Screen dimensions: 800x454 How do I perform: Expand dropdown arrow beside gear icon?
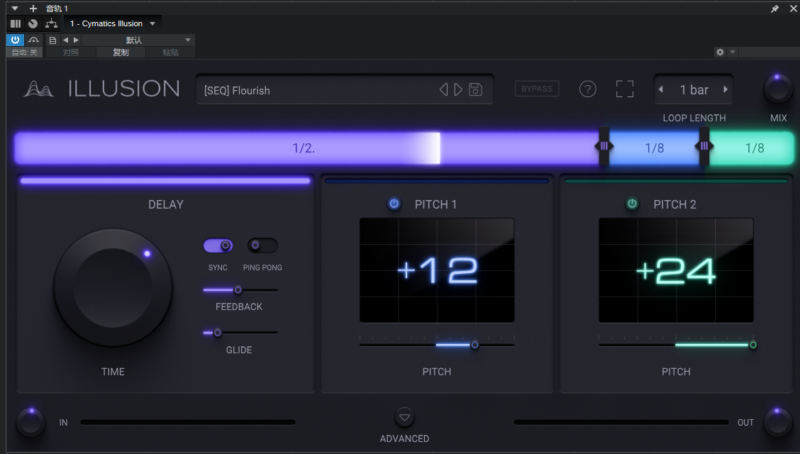(x=733, y=52)
